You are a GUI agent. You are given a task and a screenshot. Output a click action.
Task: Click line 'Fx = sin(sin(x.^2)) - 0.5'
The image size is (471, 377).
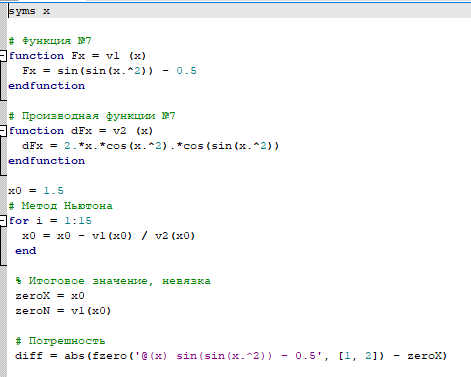click(x=109, y=71)
